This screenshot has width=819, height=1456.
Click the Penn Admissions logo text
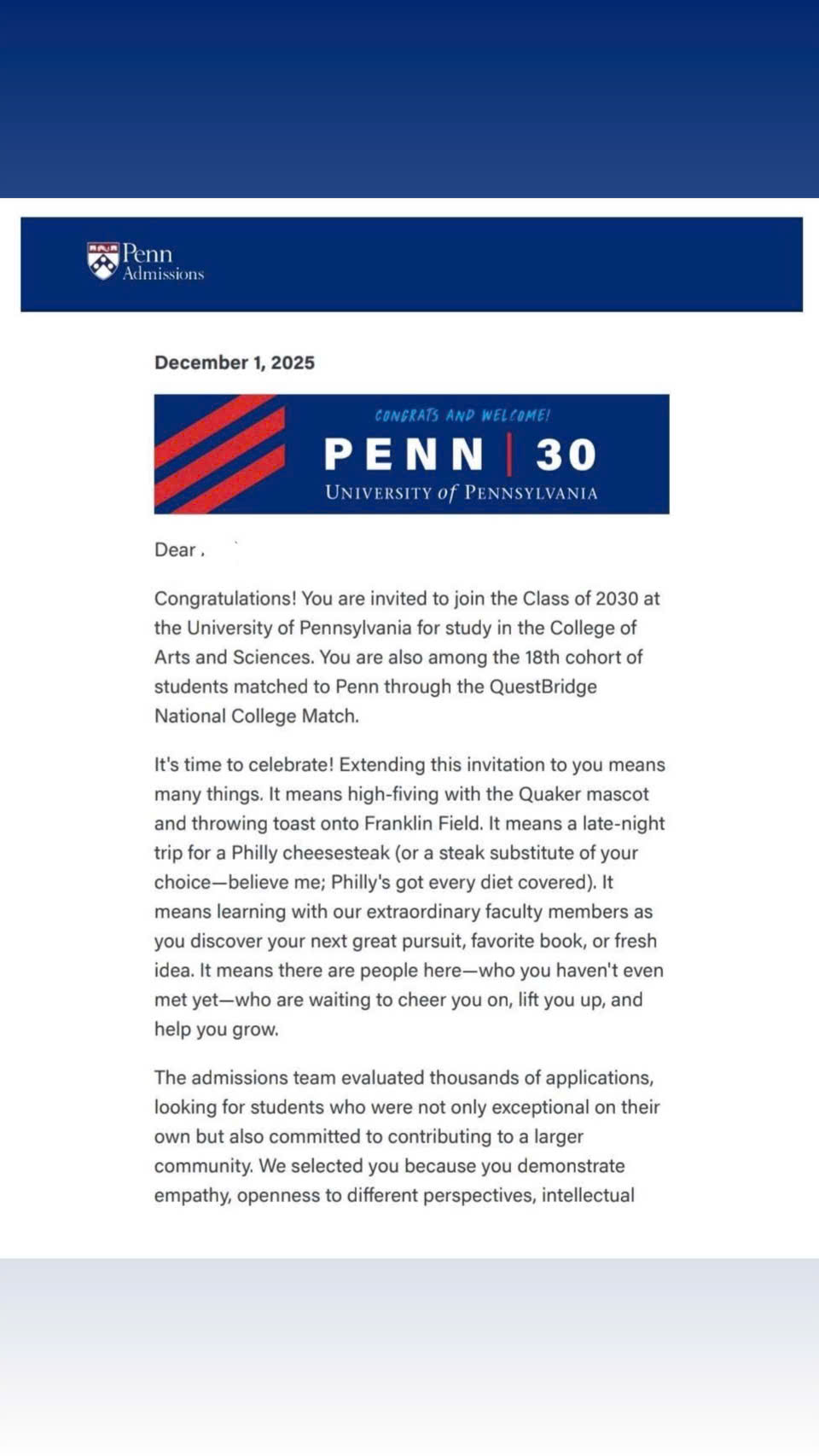coord(162,263)
